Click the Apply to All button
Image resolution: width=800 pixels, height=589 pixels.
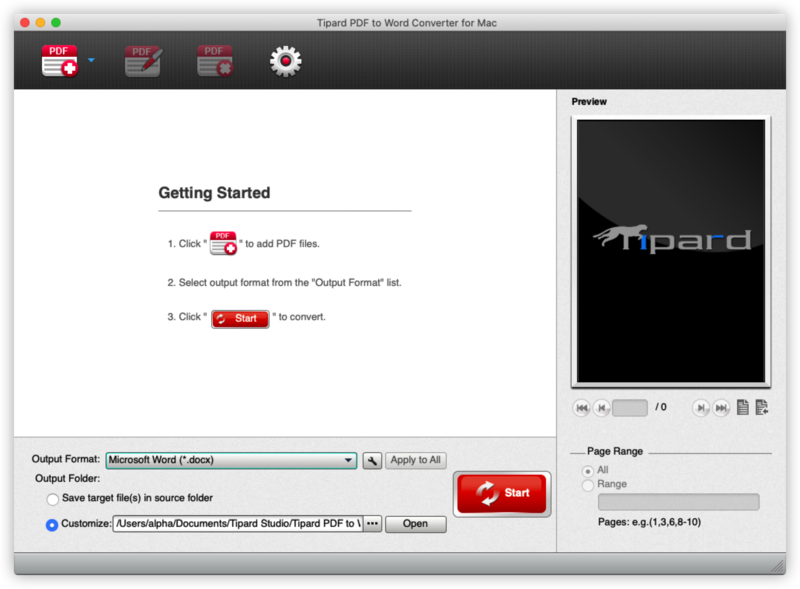point(415,460)
